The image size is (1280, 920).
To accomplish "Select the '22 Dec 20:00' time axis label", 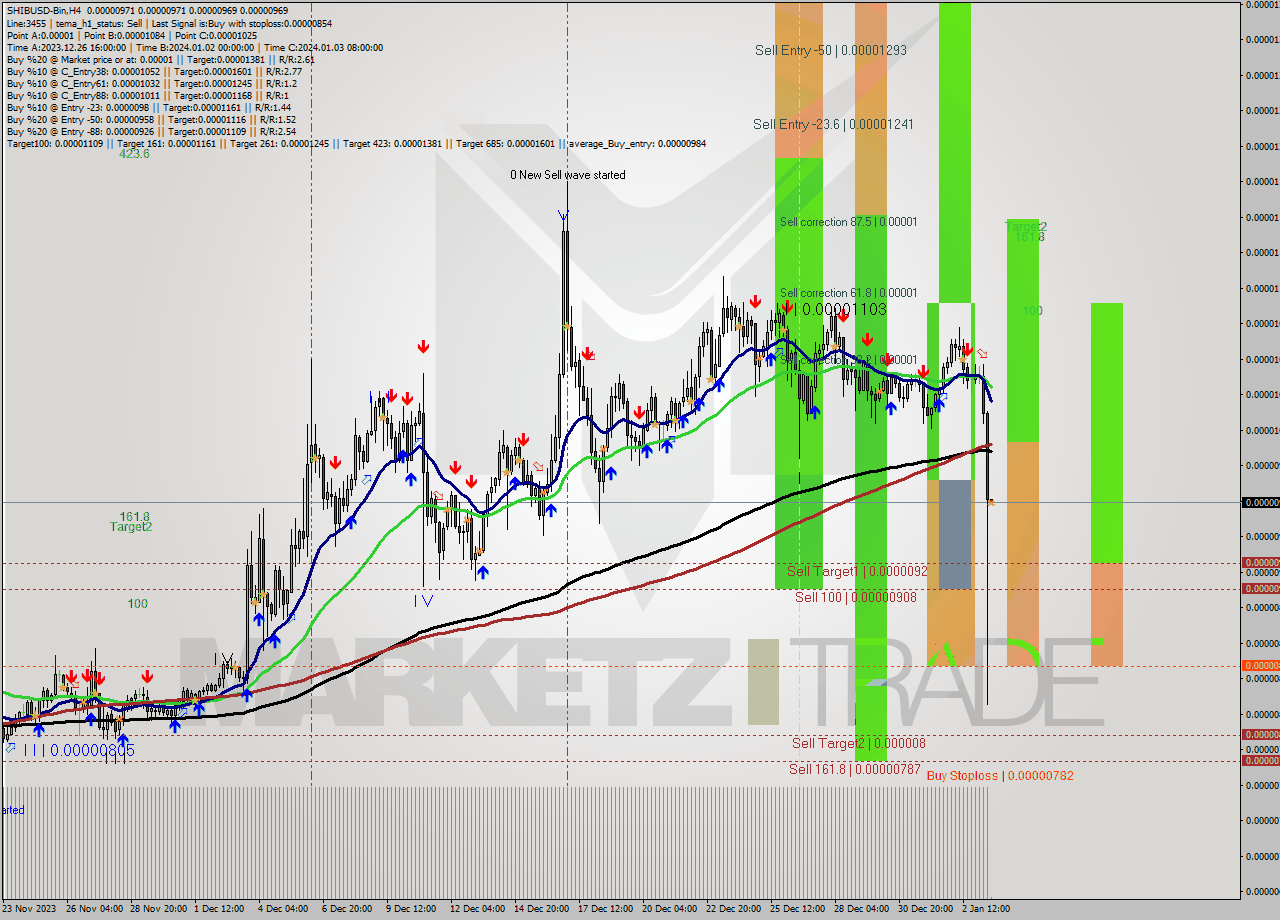I will coord(735,909).
